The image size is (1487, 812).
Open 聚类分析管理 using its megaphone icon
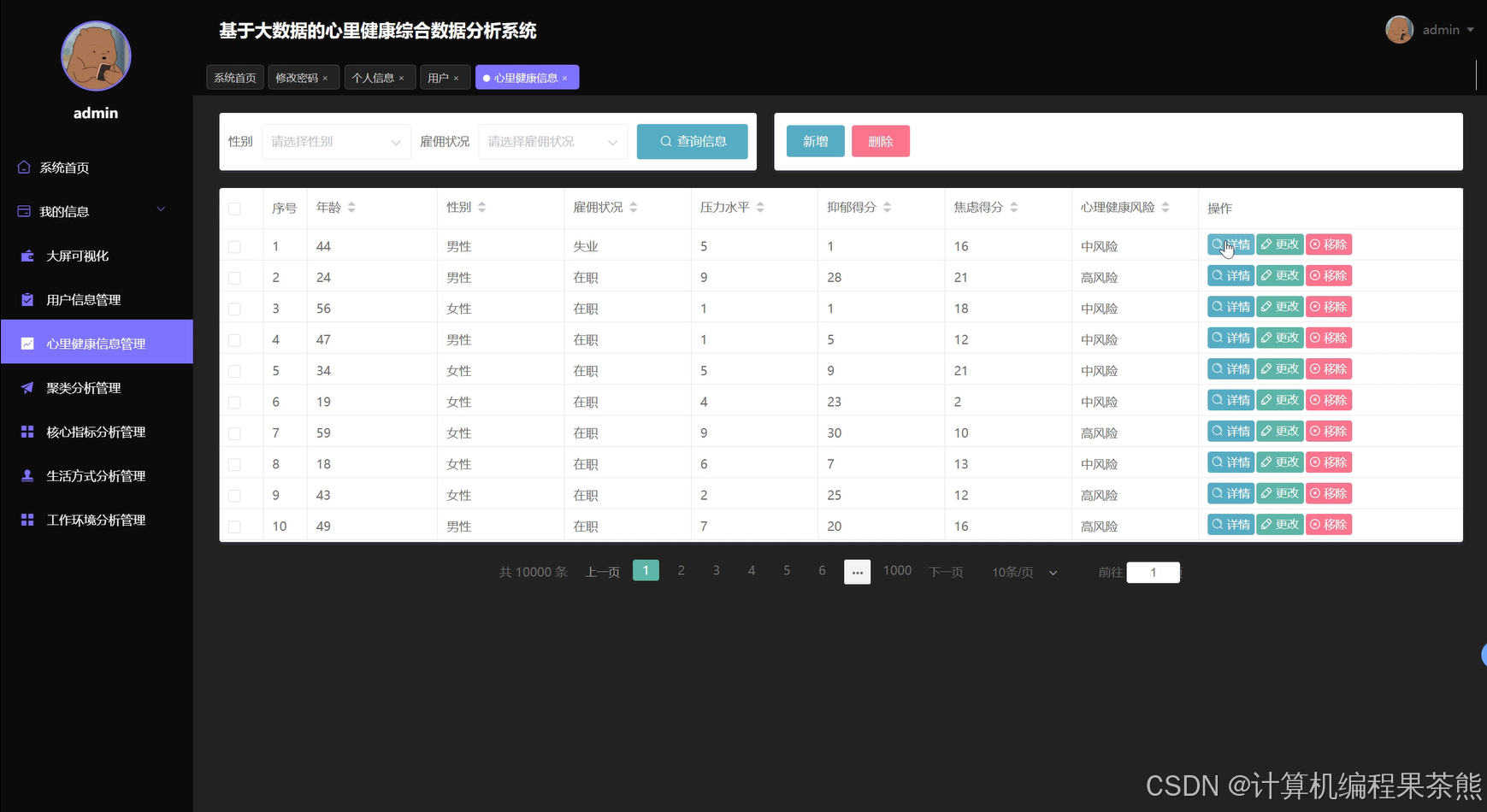tap(26, 387)
